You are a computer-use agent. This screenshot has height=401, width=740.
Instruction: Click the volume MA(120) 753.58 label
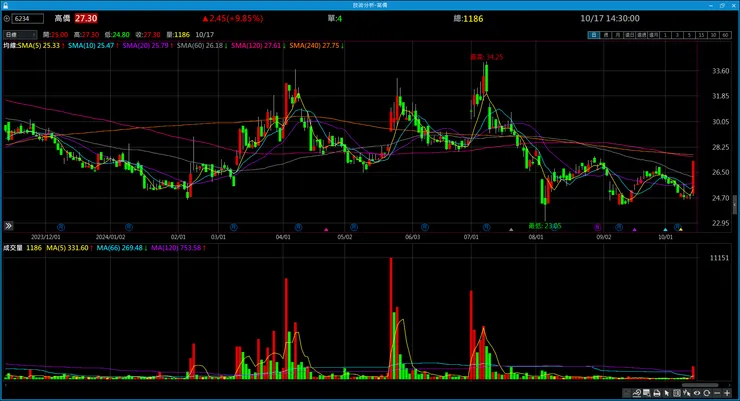[x=176, y=248]
